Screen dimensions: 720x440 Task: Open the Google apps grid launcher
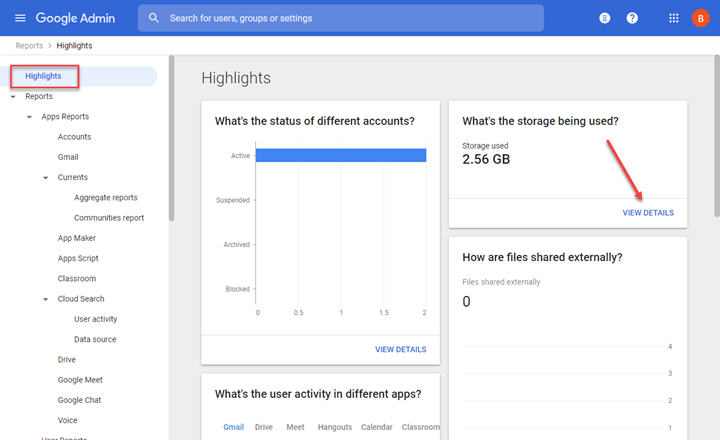673,18
